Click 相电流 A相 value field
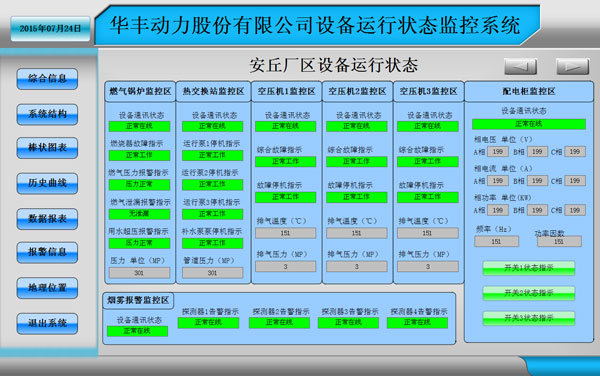The width and height of the screenshot is (600, 376). (x=497, y=181)
